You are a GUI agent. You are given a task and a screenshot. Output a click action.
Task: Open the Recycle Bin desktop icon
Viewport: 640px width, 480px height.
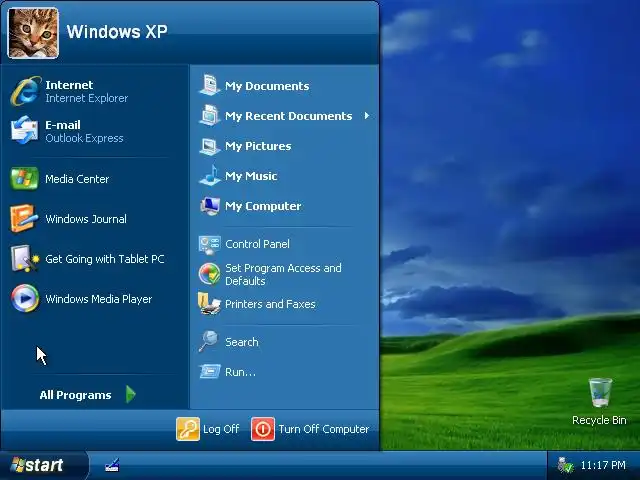coord(600,392)
